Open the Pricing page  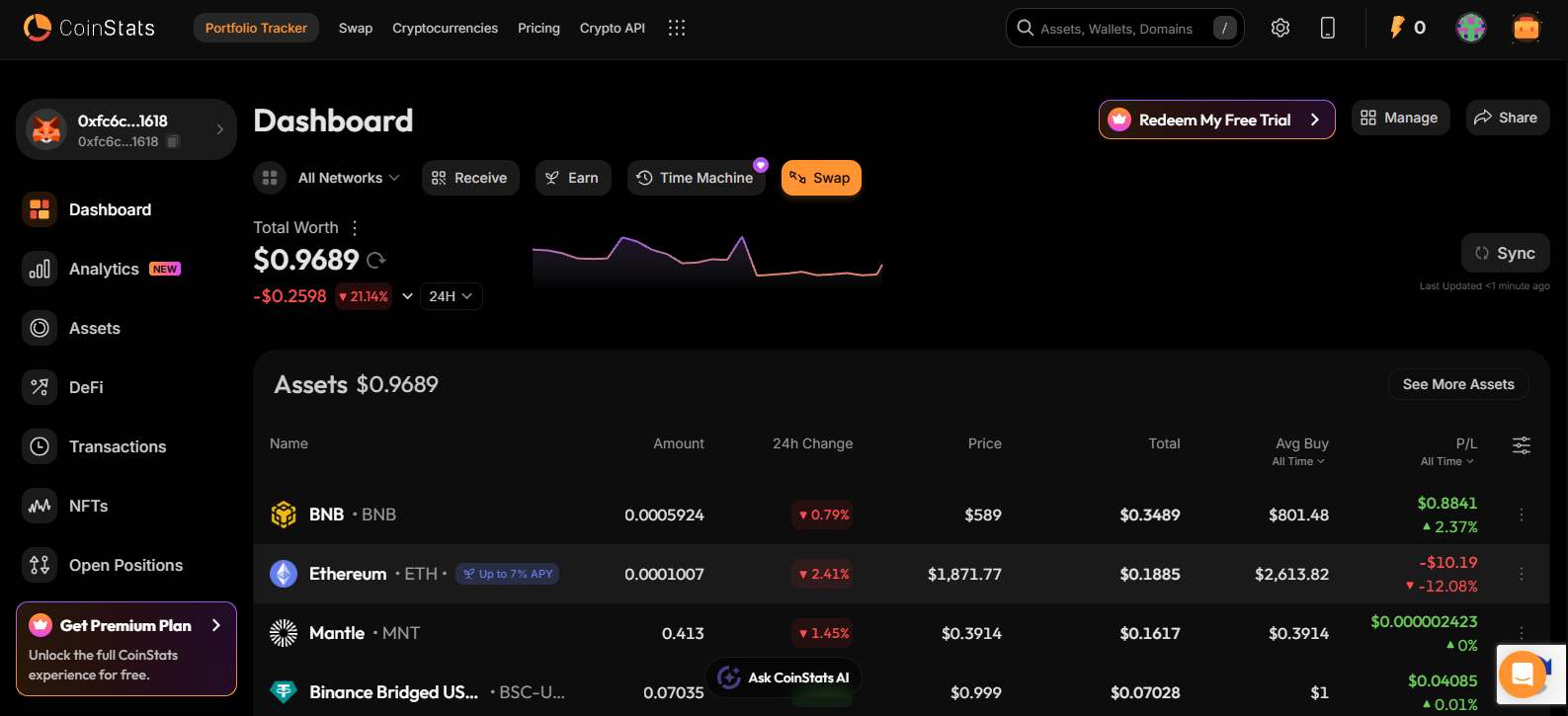(538, 28)
